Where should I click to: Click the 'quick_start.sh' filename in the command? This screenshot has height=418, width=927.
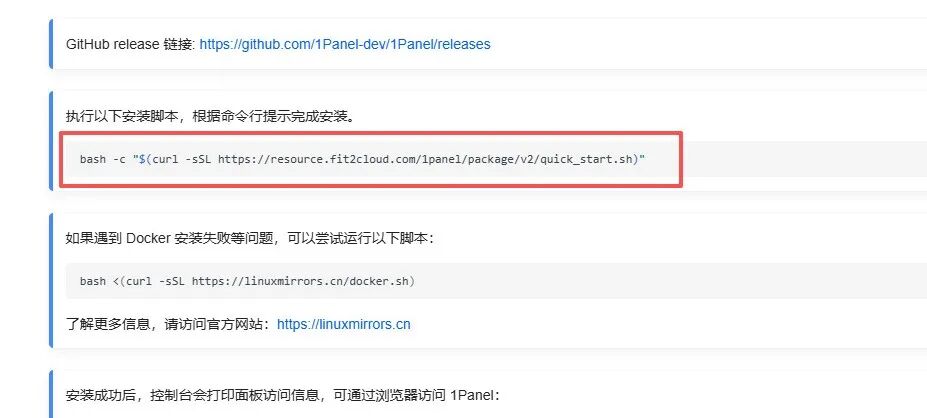586,159
